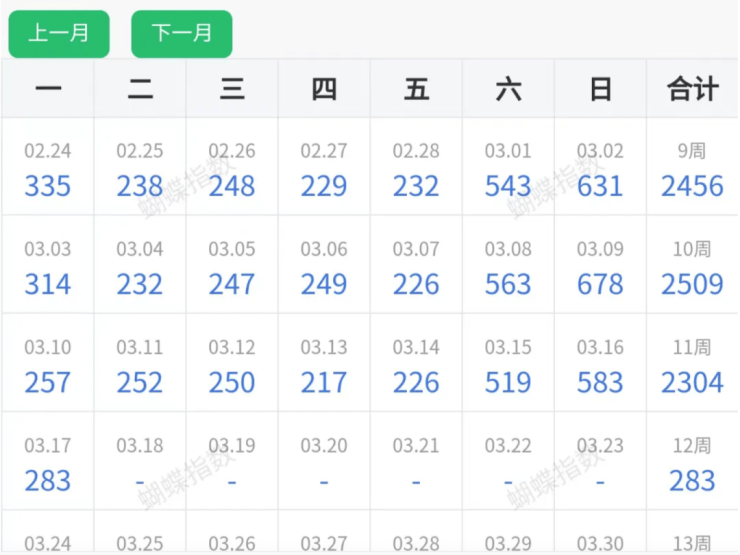Select the 03.27 cell in bottom row
Image resolution: width=740 pixels, height=555 pixels.
point(324,540)
